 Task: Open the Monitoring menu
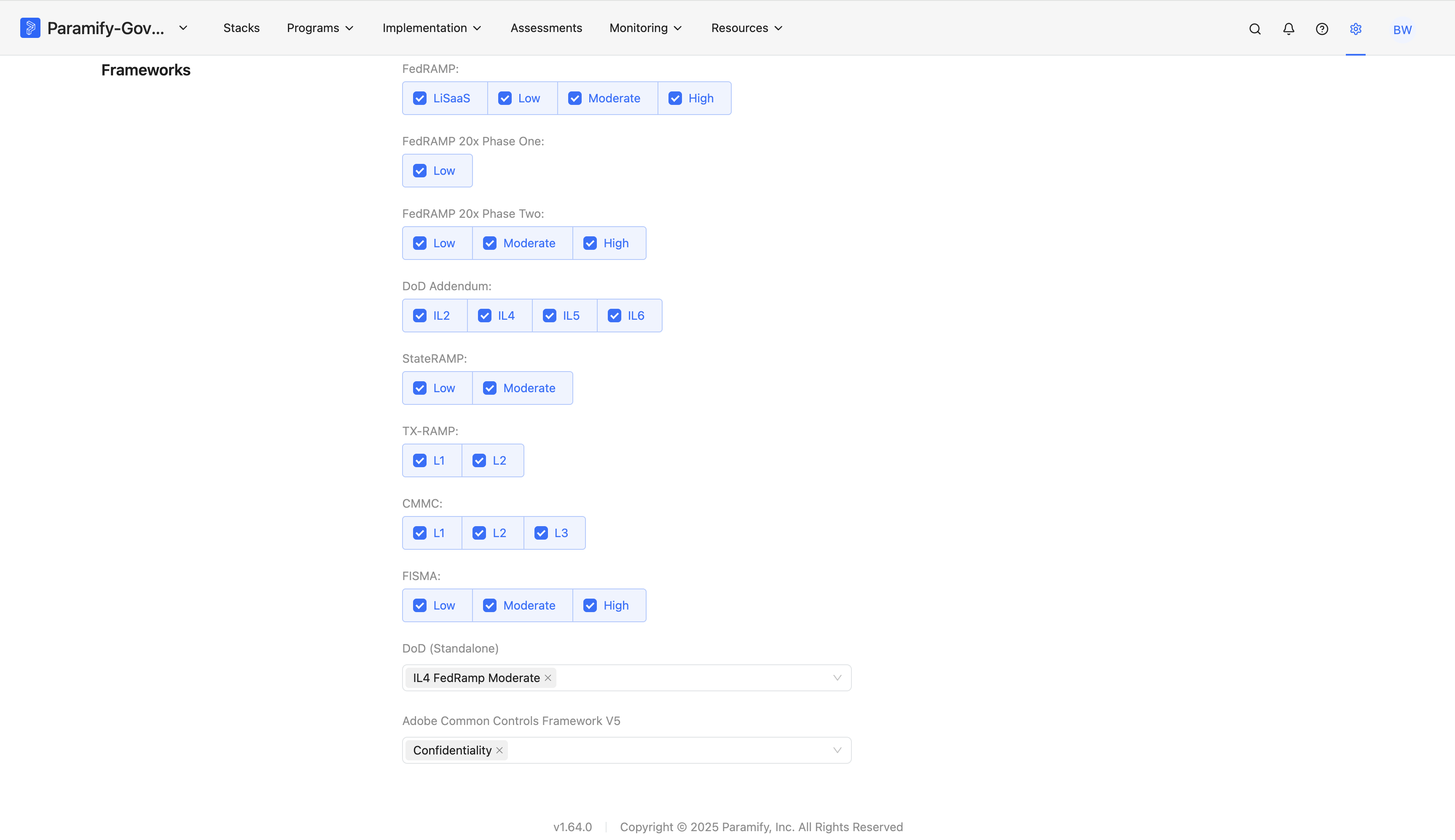pos(646,28)
